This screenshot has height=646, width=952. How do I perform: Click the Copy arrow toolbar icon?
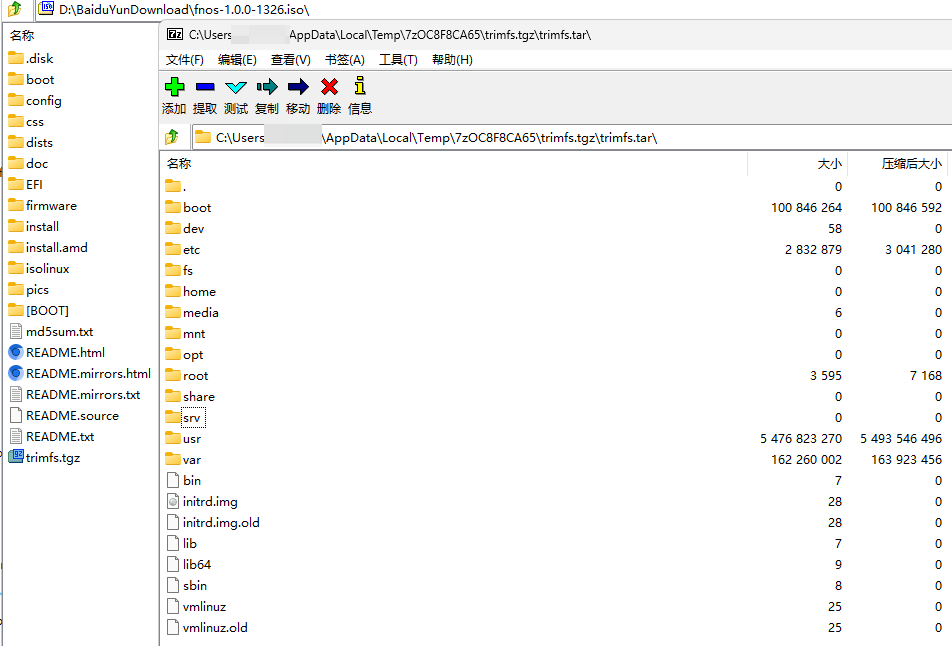(267, 88)
